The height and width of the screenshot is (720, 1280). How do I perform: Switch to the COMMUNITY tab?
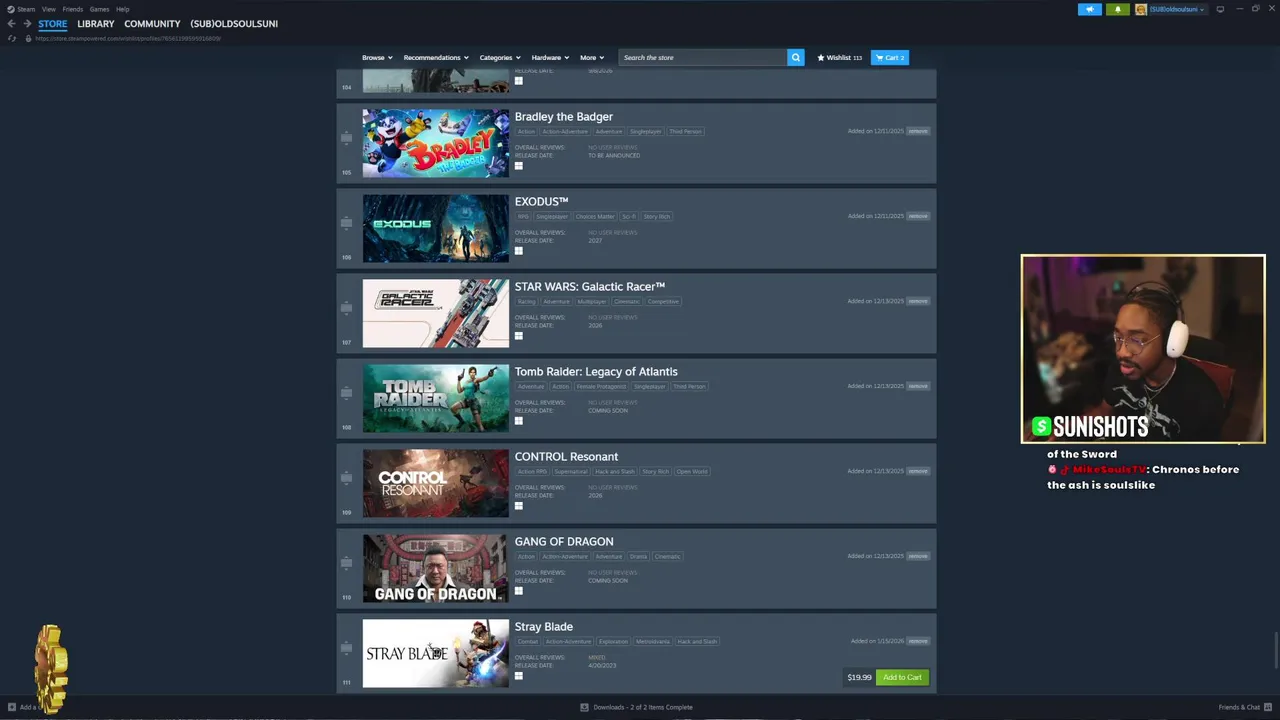point(152,23)
